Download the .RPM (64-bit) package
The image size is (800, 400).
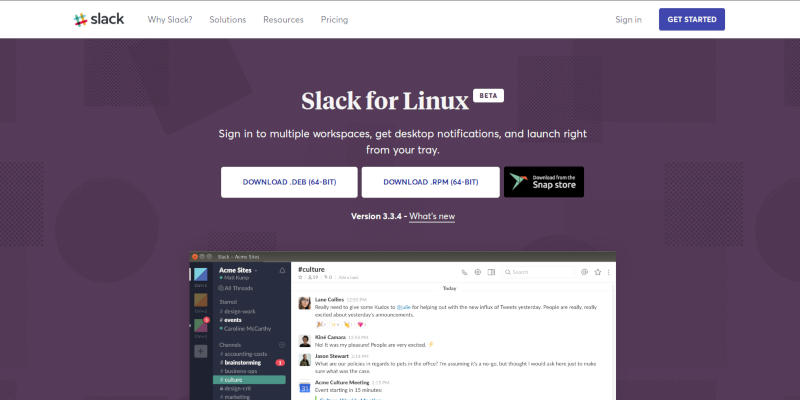431,182
